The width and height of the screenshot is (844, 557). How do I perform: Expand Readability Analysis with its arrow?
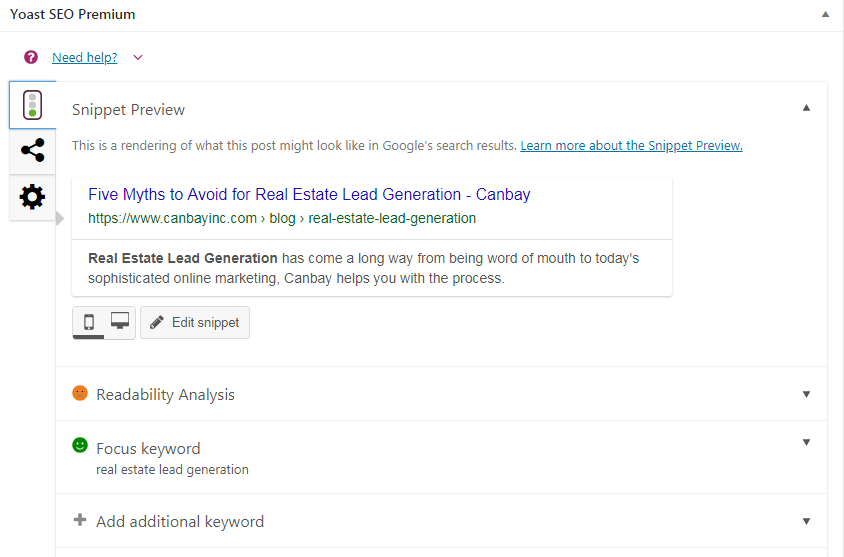point(806,394)
